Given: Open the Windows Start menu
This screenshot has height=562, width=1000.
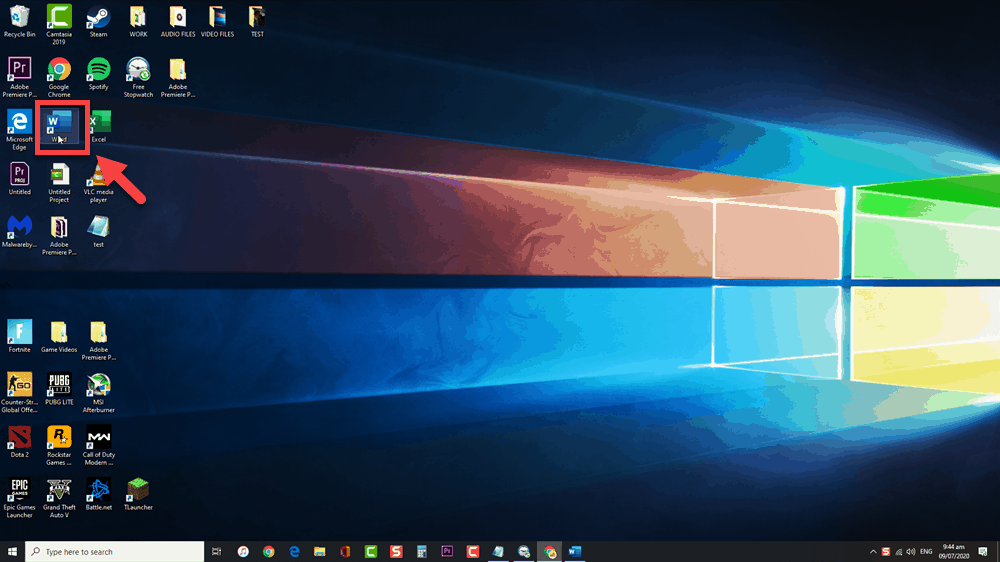Looking at the screenshot, I should pyautogui.click(x=12, y=551).
